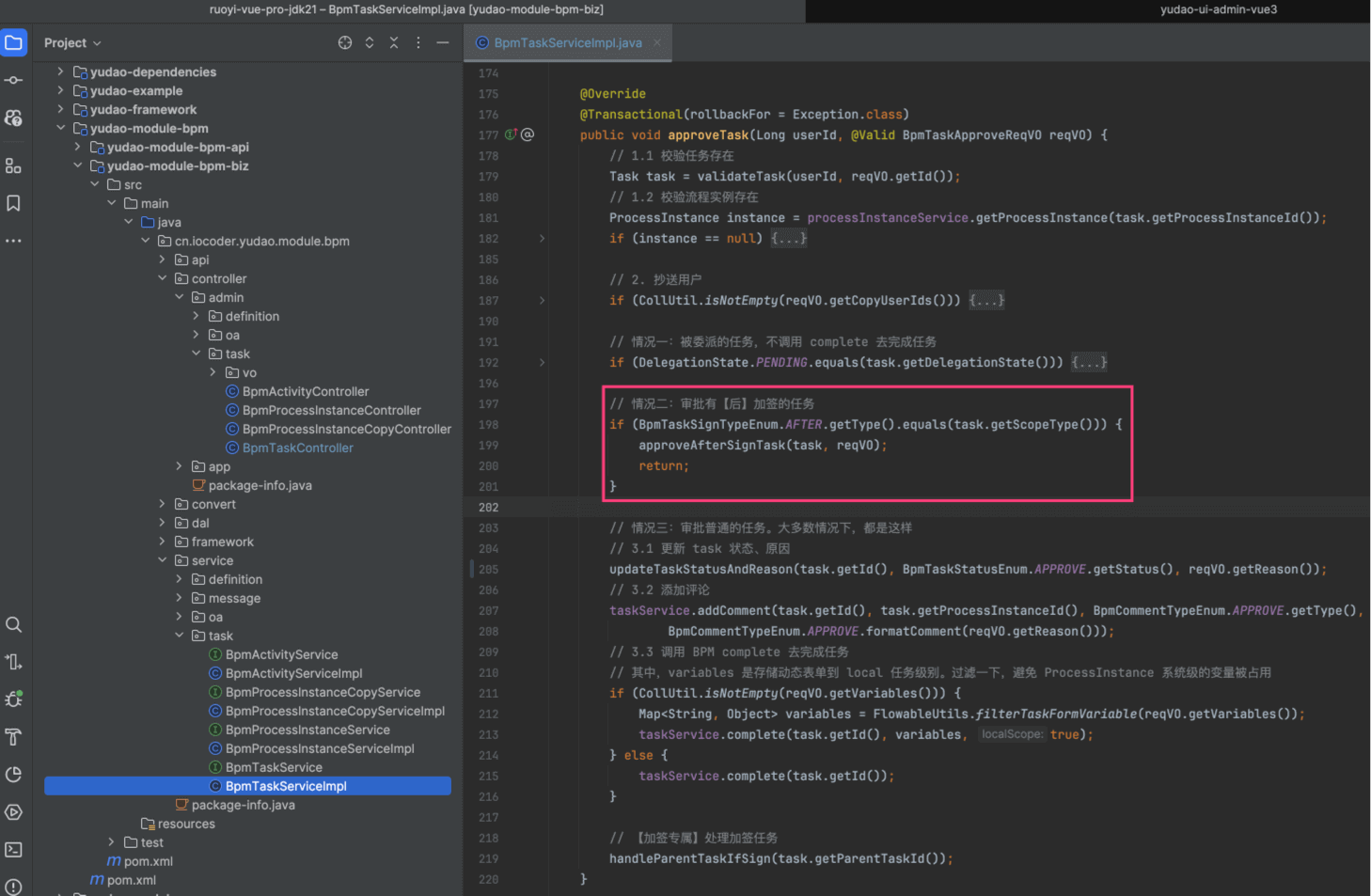Hide the Project panel with minimize icon

coord(443,43)
